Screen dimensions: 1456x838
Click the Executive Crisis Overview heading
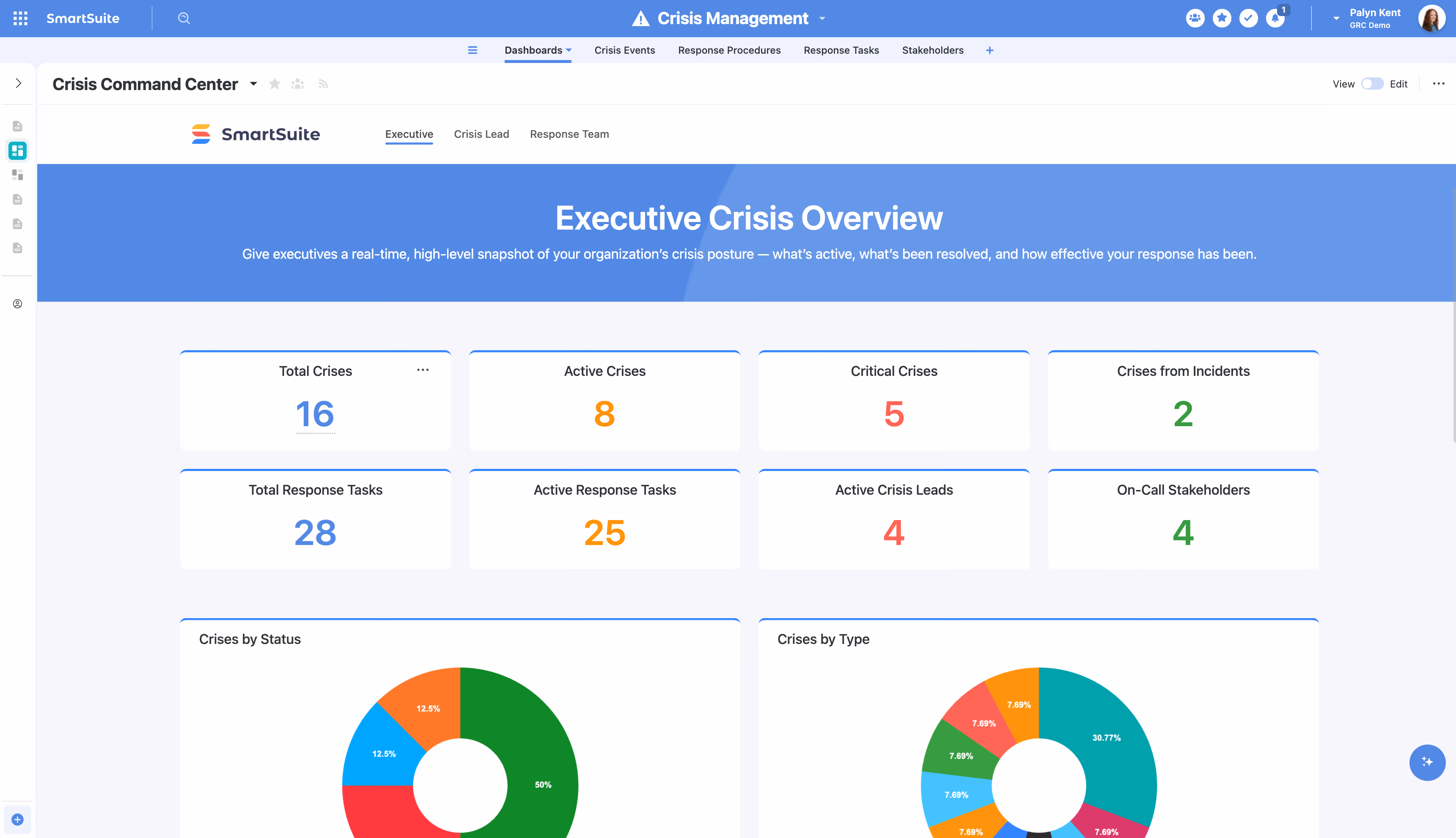(748, 218)
